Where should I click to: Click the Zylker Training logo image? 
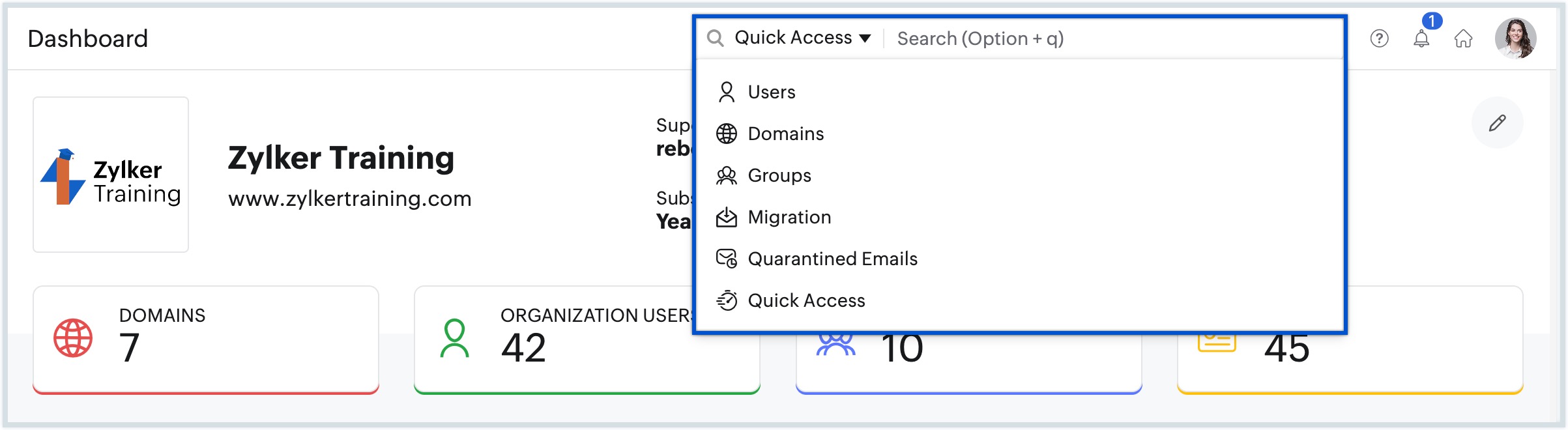pos(111,175)
